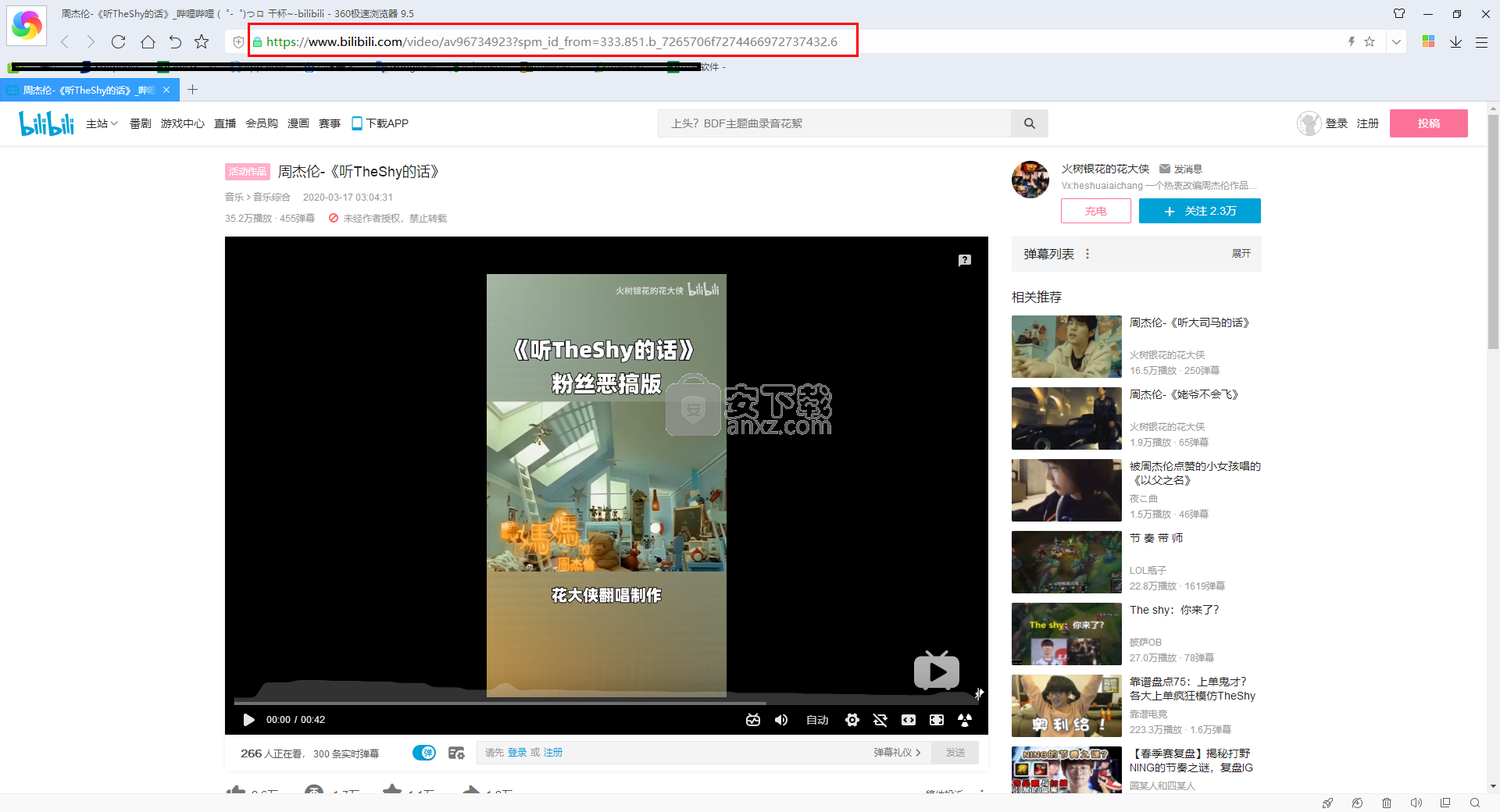Open 游戏中心 in the navigation
Image resolution: width=1500 pixels, height=812 pixels.
183,123
